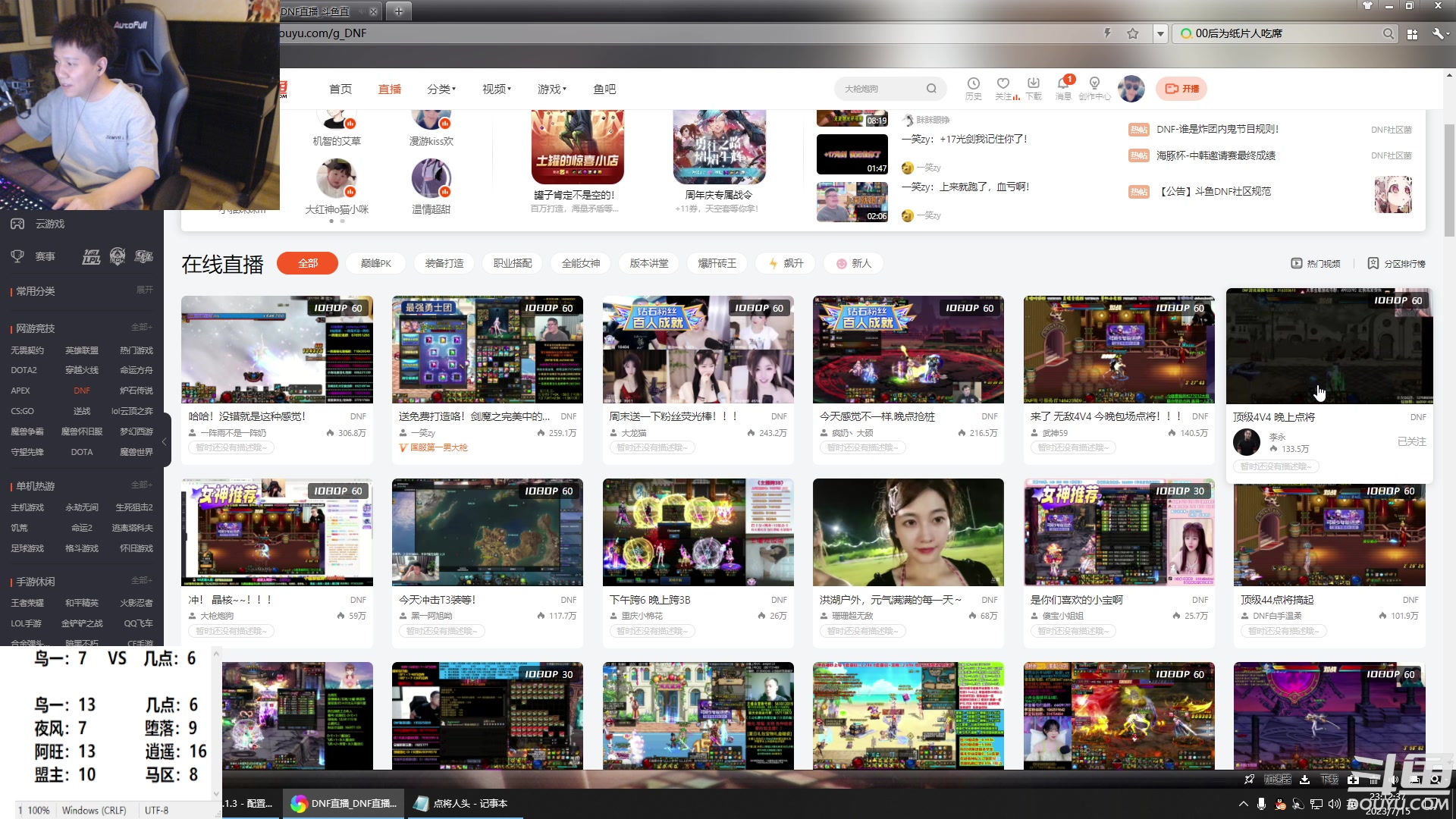The width and height of the screenshot is (1456, 819).
Task: Click the LPL league logo in the sidebar
Action: tap(91, 257)
